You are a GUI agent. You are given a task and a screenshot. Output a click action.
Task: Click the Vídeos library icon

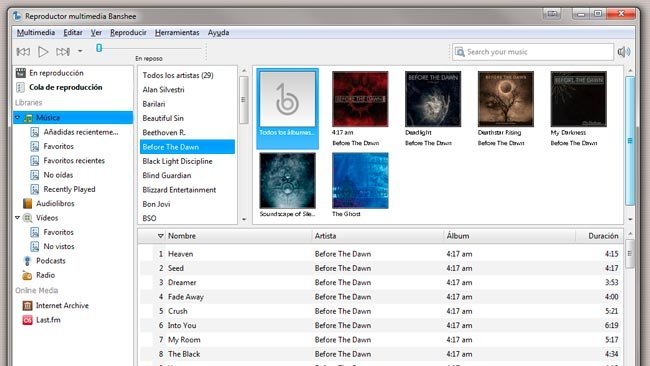(x=28, y=218)
